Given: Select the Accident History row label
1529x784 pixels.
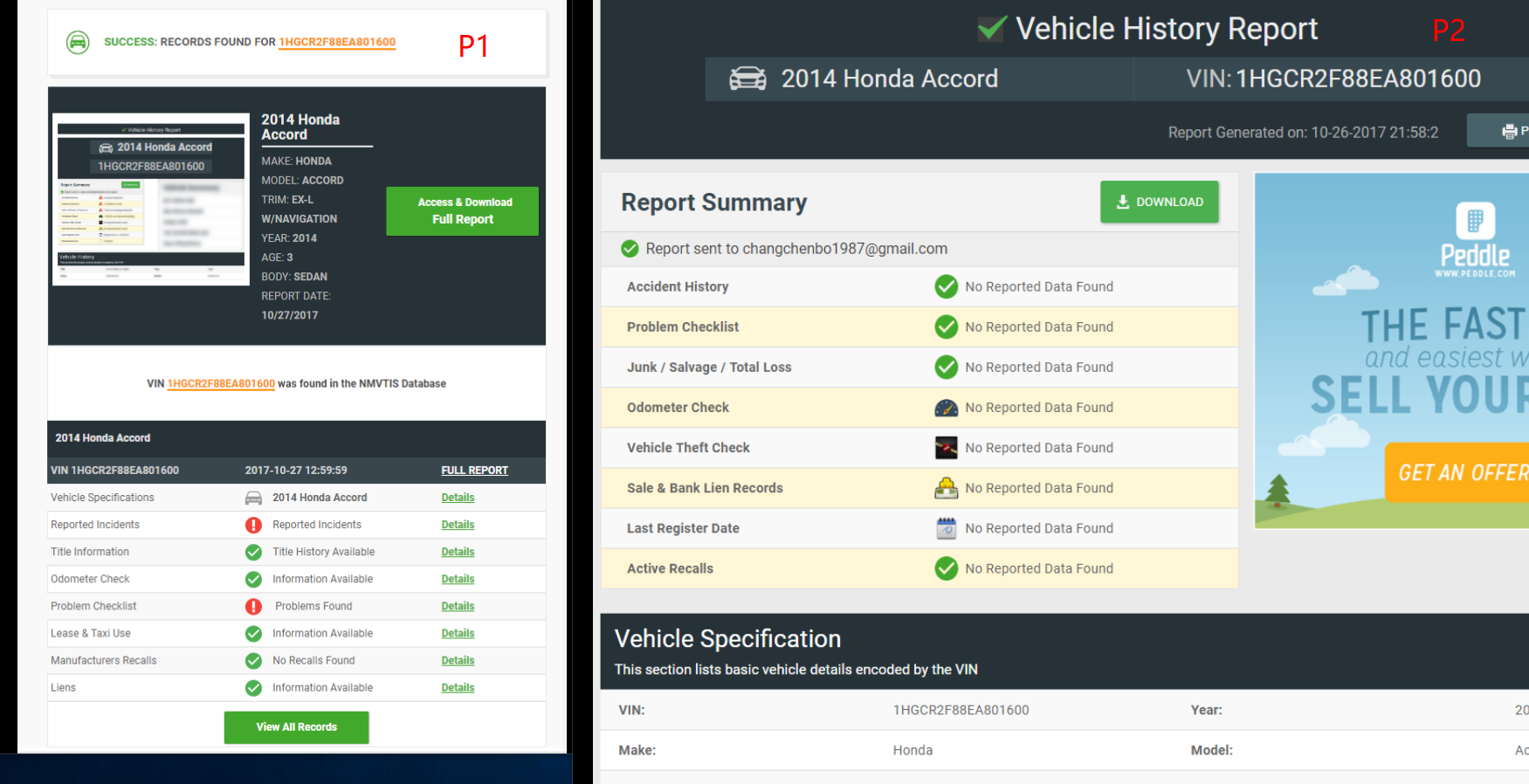Looking at the screenshot, I should (678, 286).
